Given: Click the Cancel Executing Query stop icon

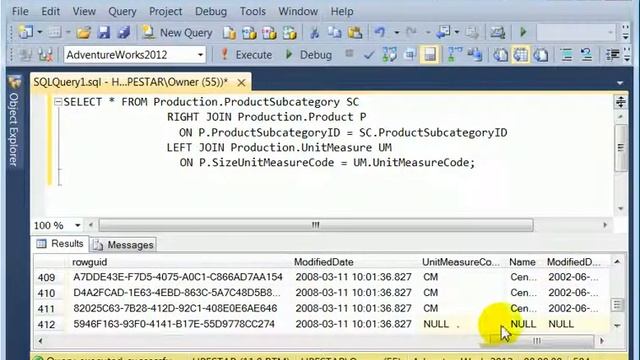Looking at the screenshot, I should pos(349,53).
